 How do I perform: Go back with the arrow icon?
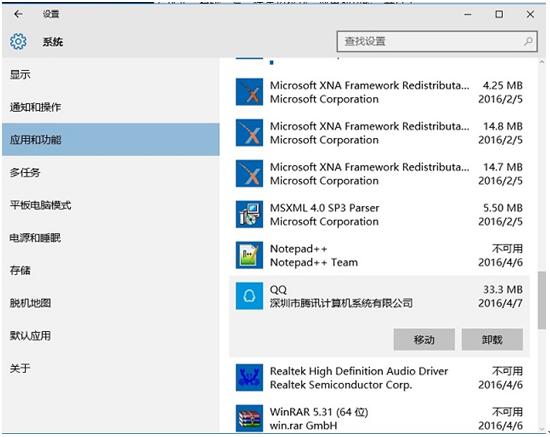coord(18,14)
